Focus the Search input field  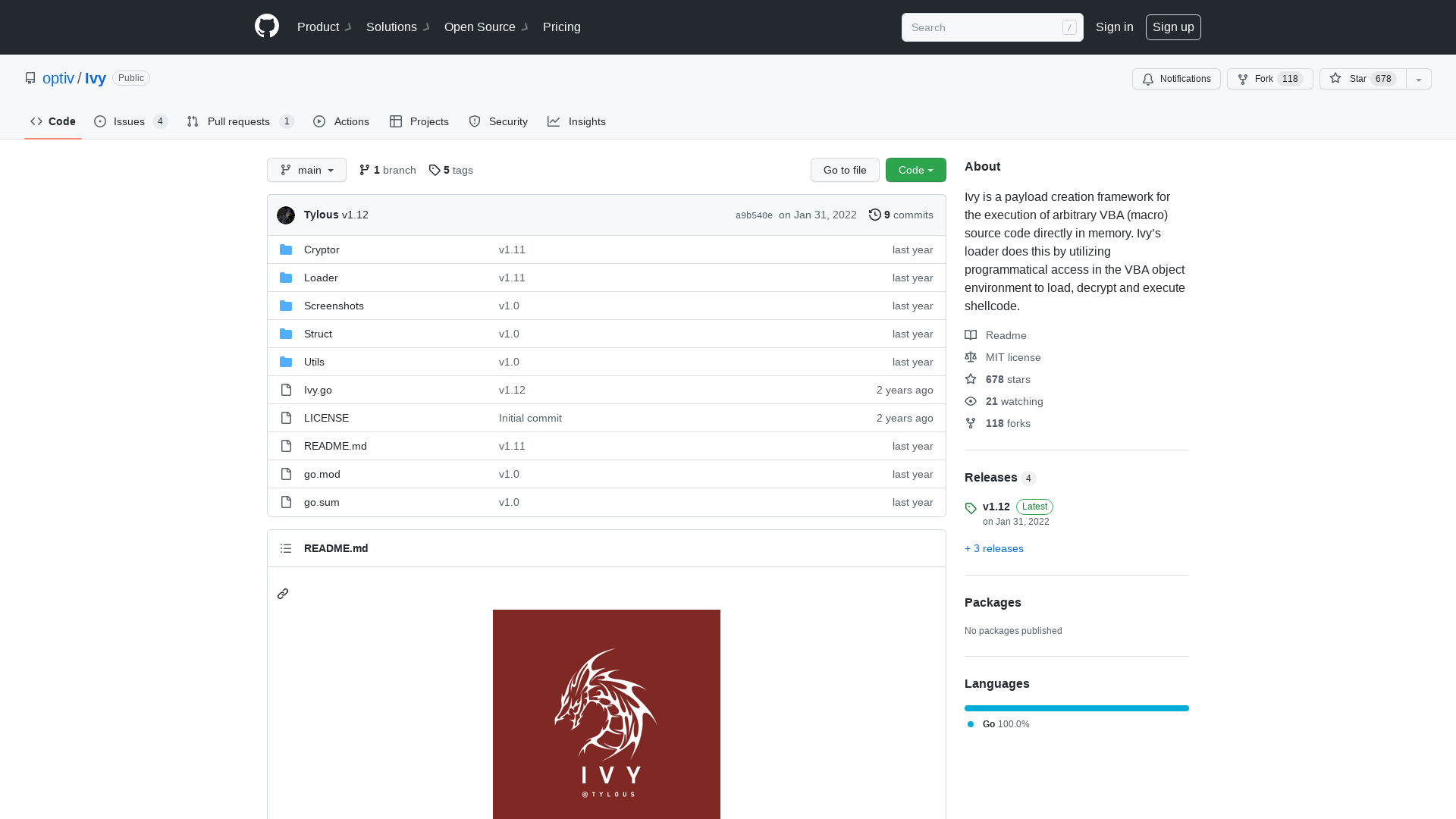click(x=993, y=27)
